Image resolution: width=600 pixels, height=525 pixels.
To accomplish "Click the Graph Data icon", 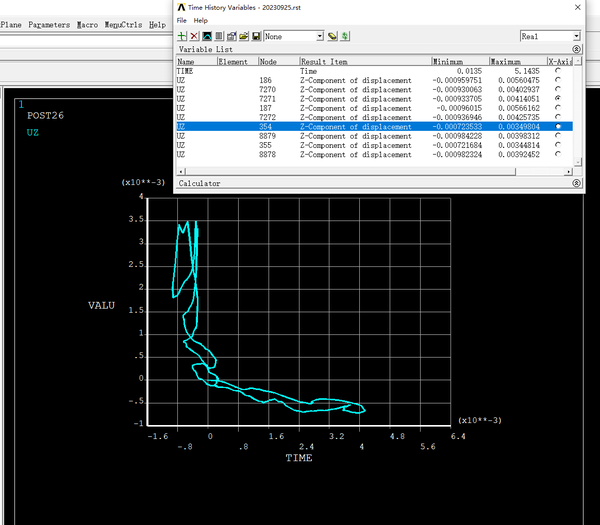I will pyautogui.click(x=206, y=36).
